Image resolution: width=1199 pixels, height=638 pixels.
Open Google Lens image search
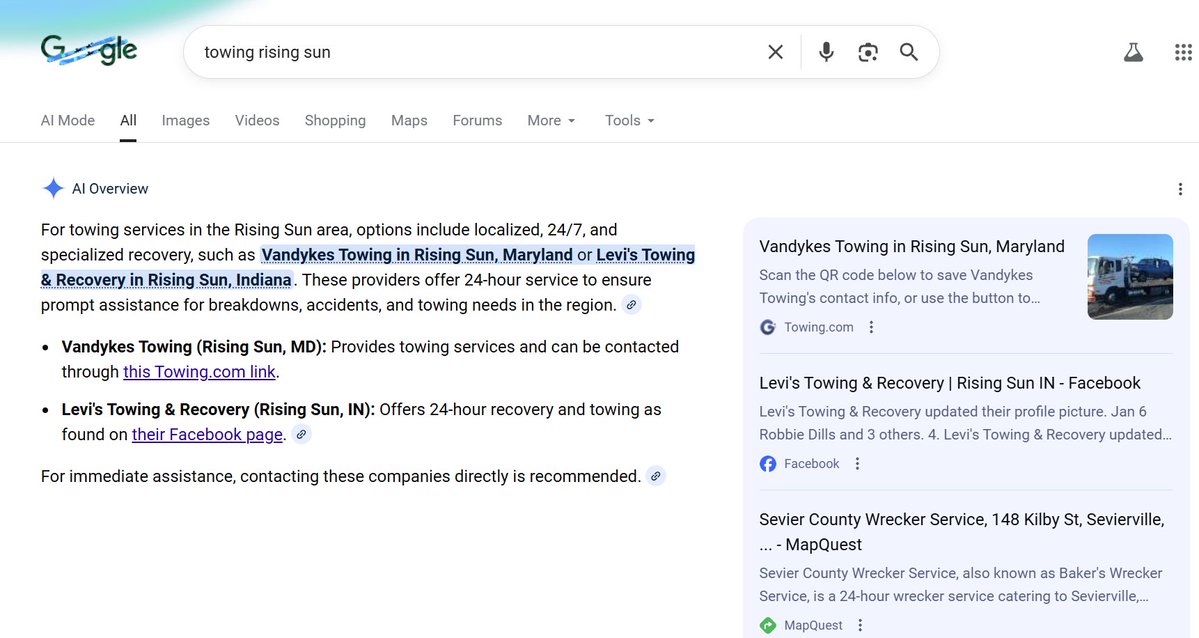867,52
